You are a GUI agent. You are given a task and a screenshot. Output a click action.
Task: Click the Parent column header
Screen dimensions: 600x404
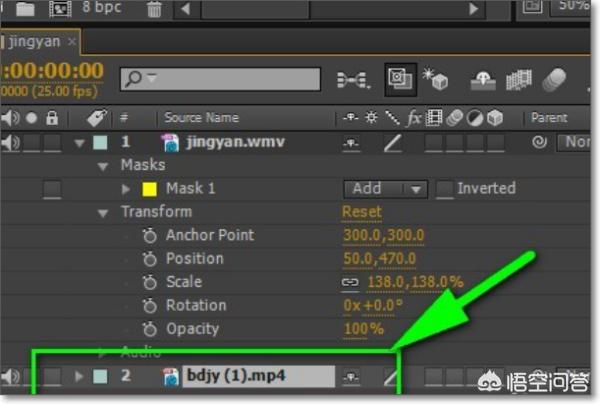pos(549,117)
